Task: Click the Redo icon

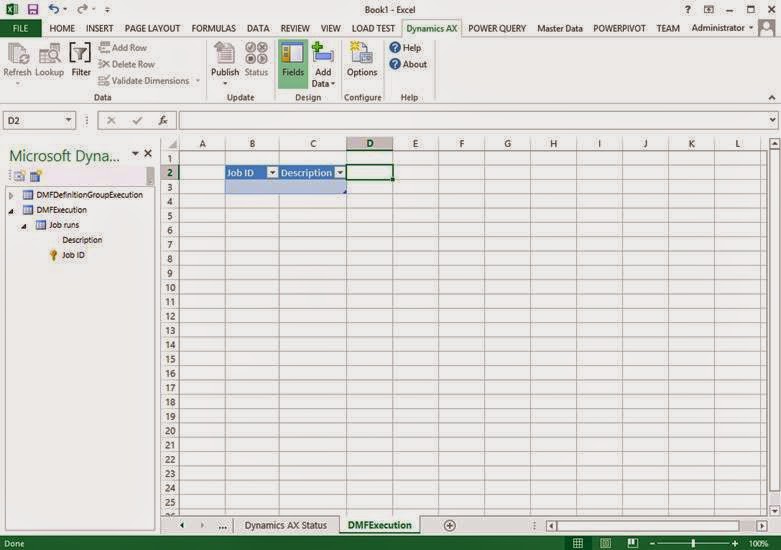Action: tap(82, 9)
